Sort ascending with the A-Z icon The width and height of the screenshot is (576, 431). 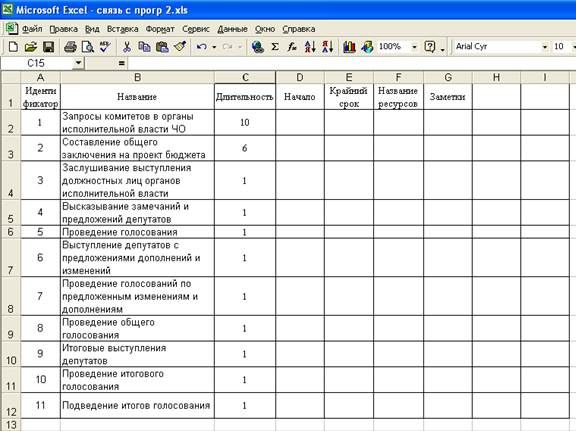(x=310, y=47)
